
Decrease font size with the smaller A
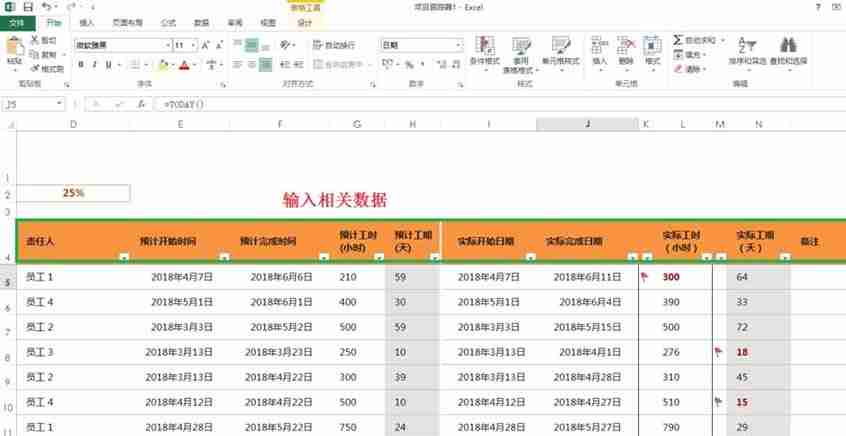point(219,45)
